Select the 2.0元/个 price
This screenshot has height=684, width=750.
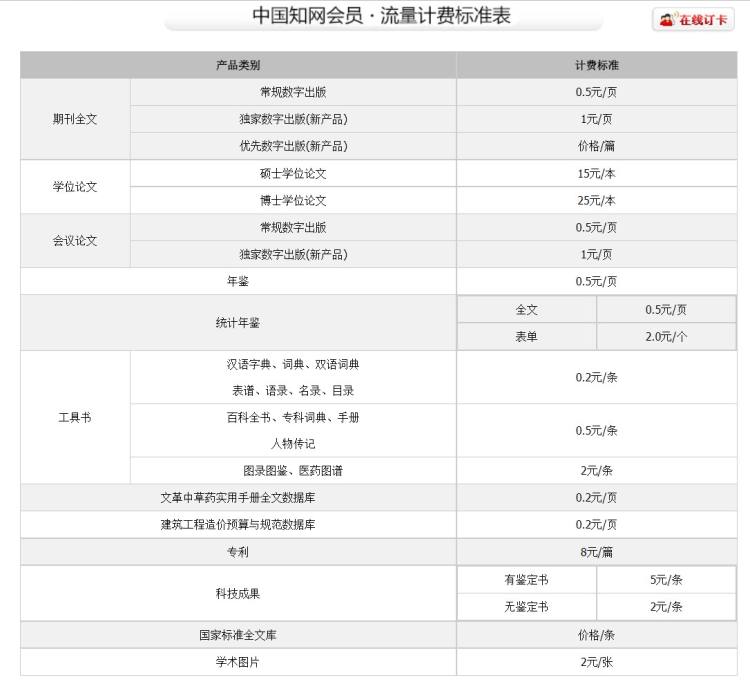[x=666, y=336]
